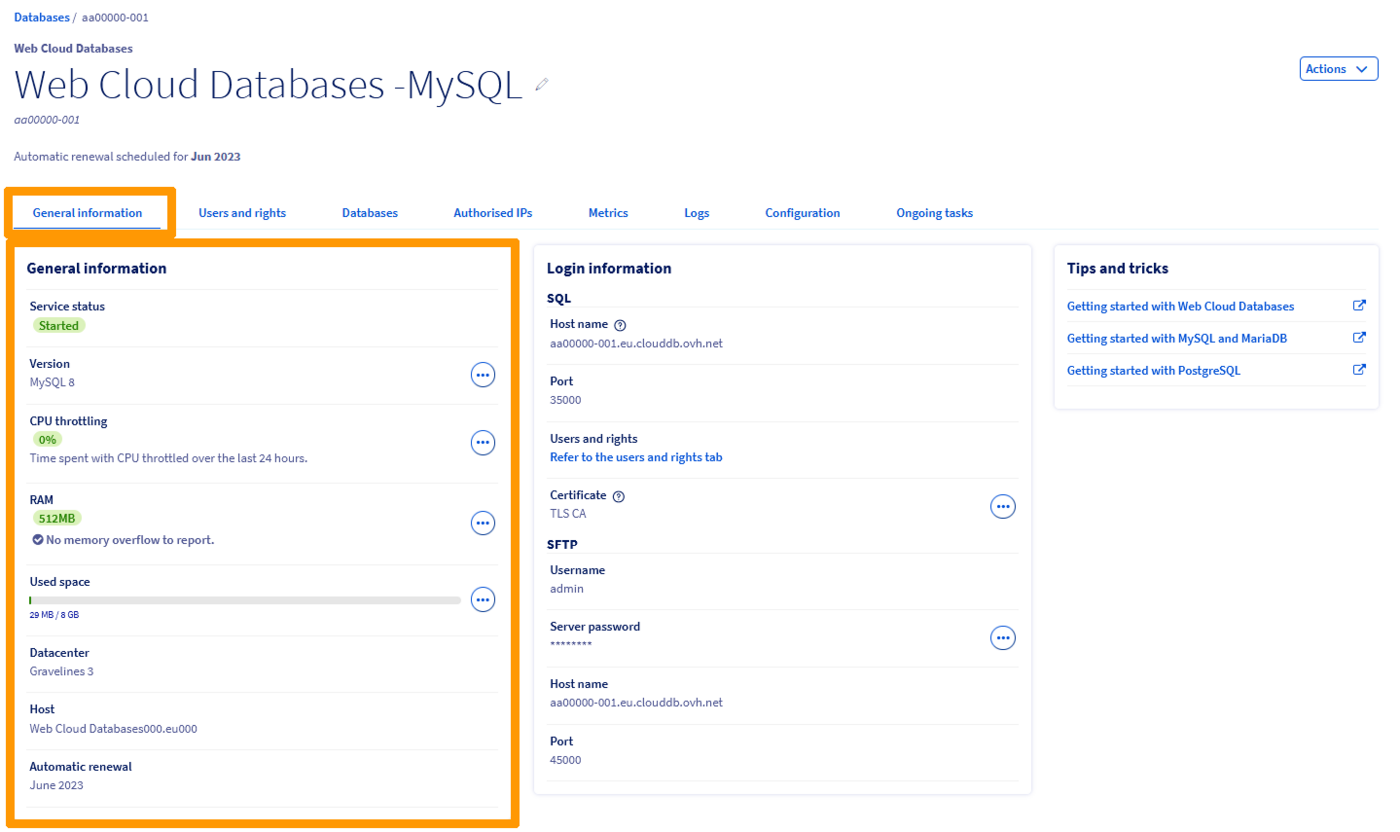Open the CPU throttling ellipsis menu
Screen dimensions: 1400x832
coord(483,442)
